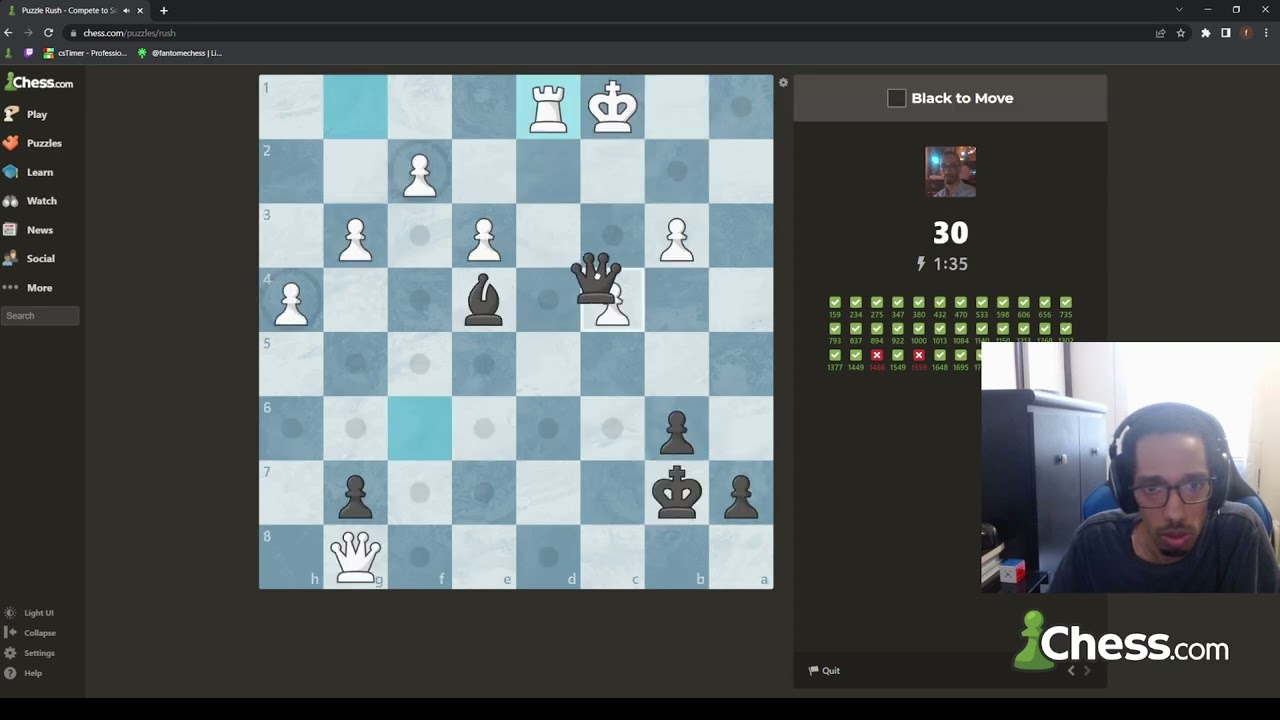Click the highlighted f6 square
The image size is (1280, 720).
(x=420, y=428)
